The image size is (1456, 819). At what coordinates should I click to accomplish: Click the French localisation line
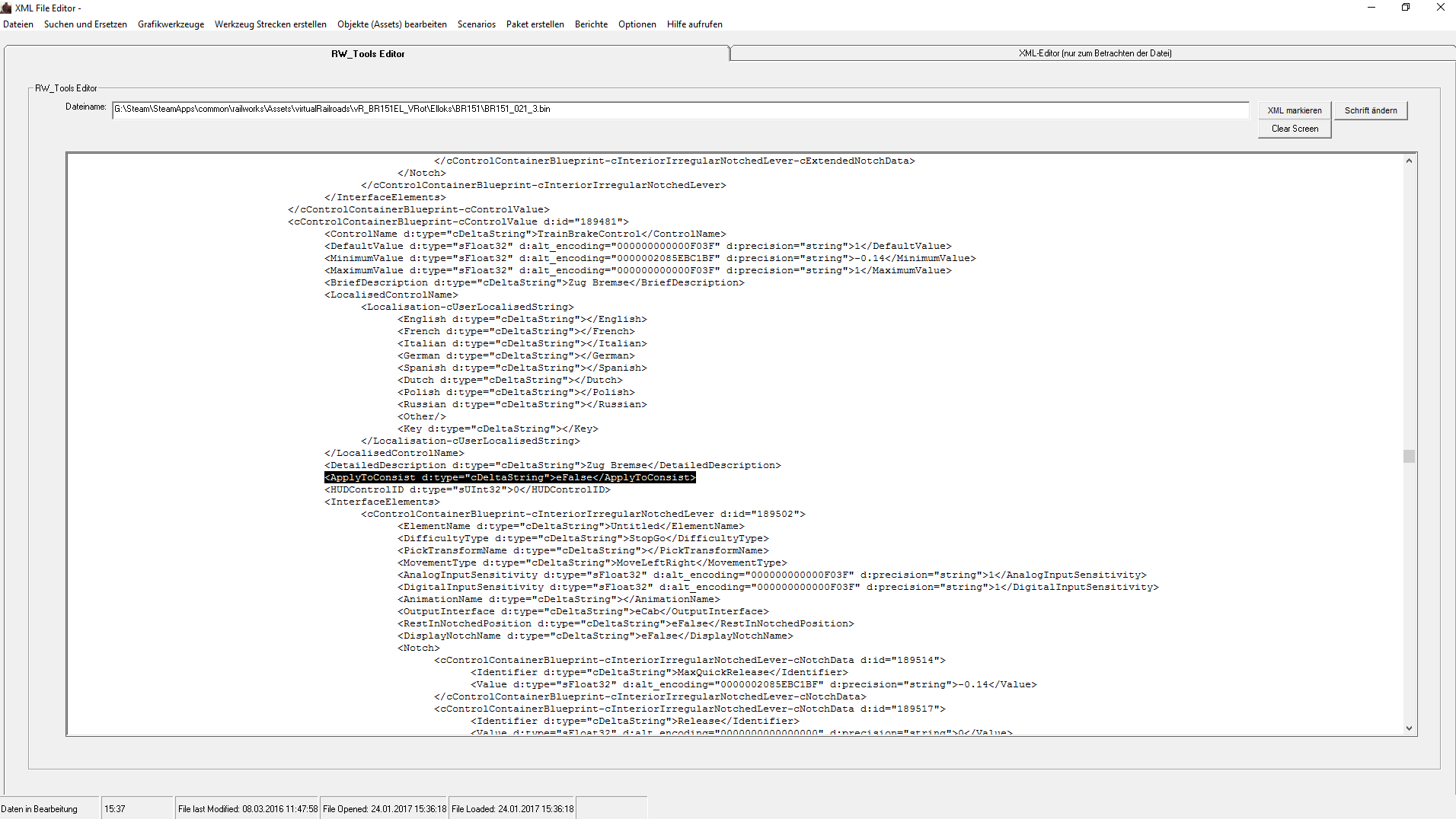pos(516,331)
